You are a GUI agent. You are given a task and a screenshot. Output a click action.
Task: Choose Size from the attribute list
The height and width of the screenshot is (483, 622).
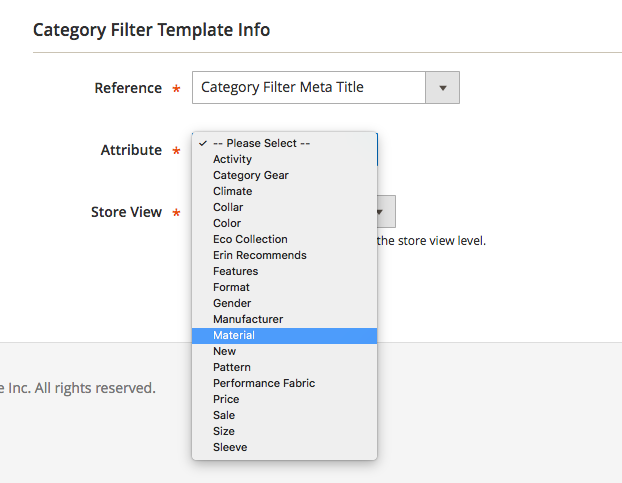coord(224,431)
